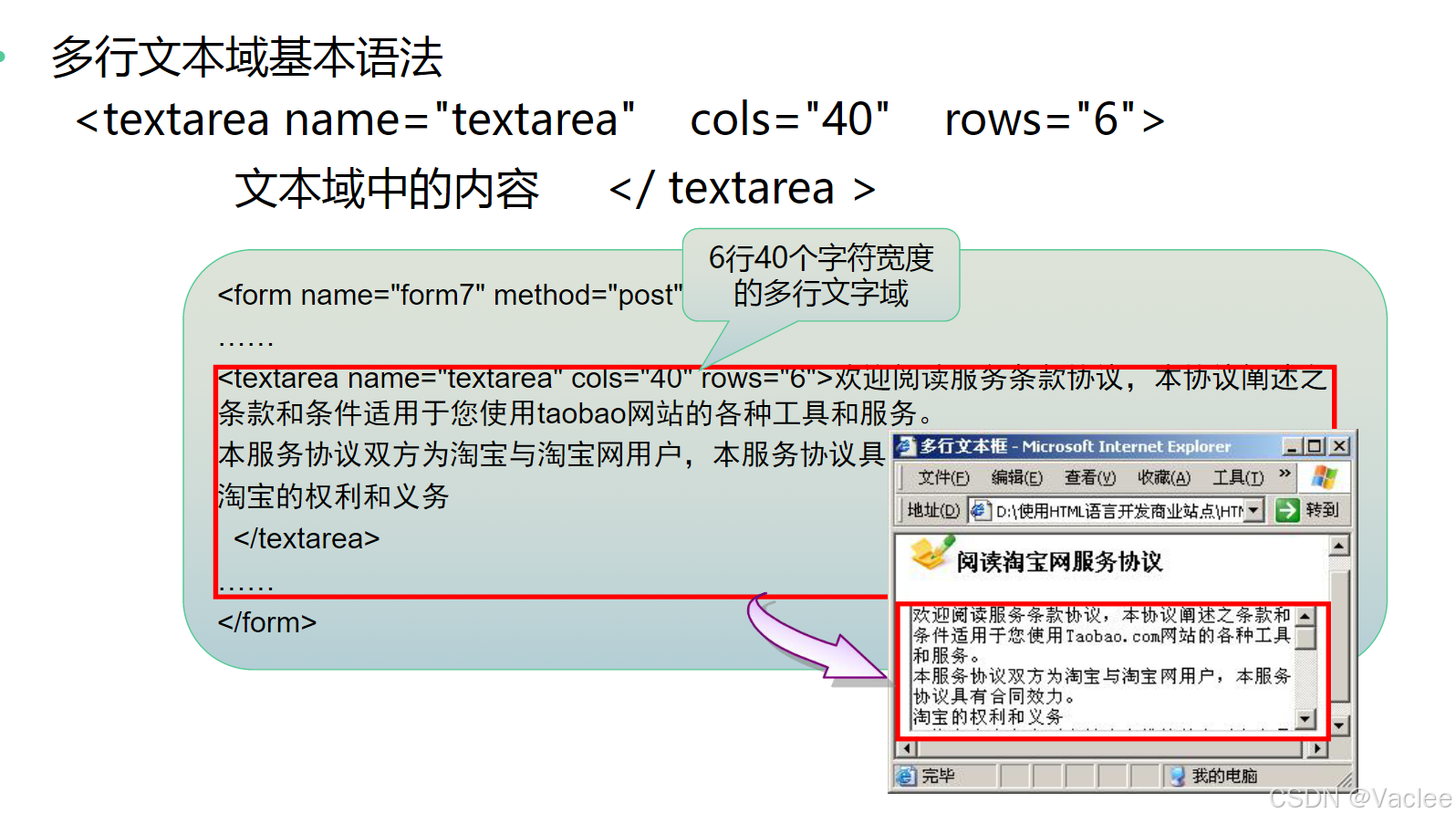Click inside the agreement textarea text
1456x823 pixels.
pyautogui.click(x=1102, y=667)
